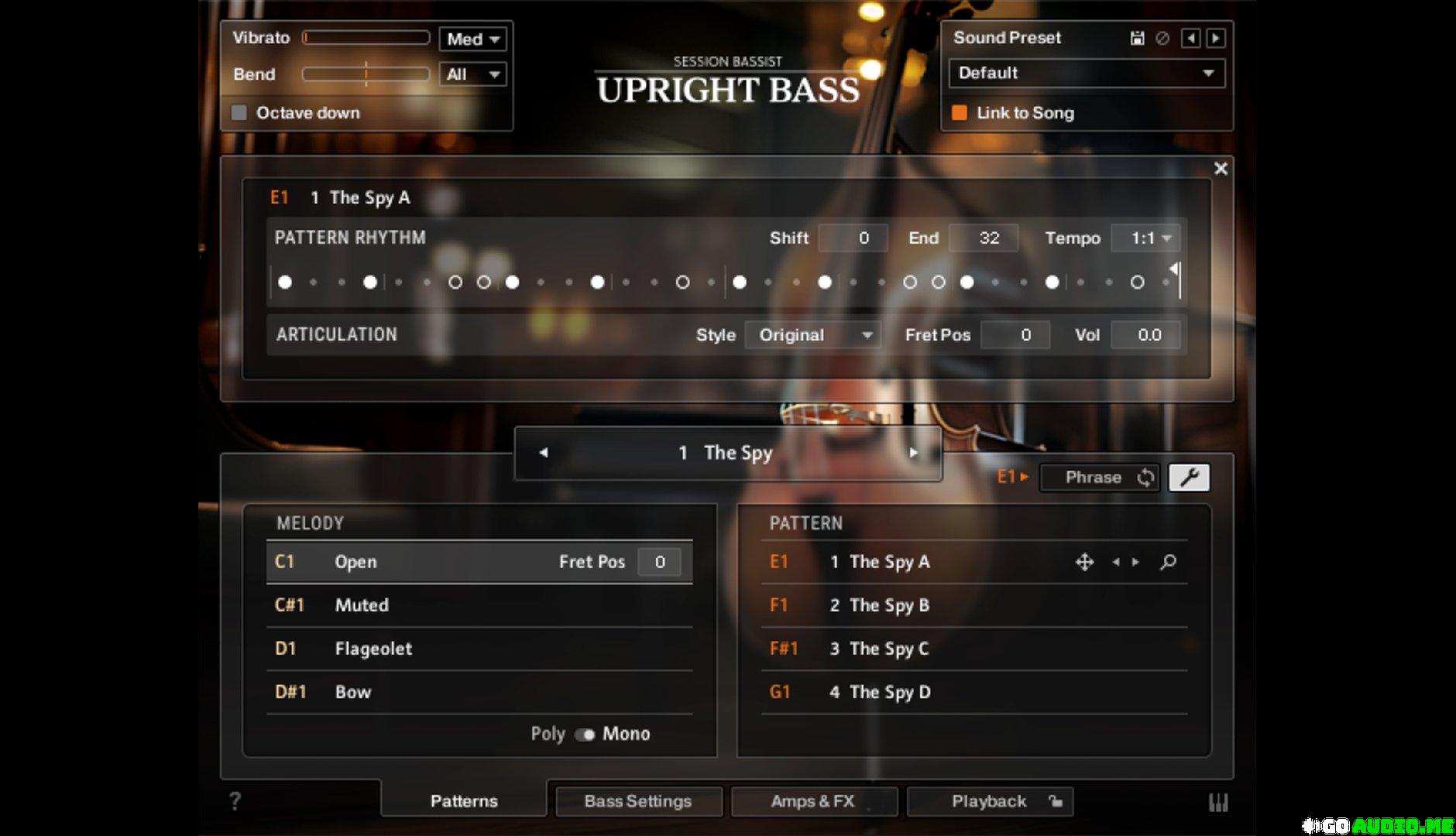Toggle the Link to Song option
Image resolution: width=1456 pixels, height=836 pixels.
point(959,113)
